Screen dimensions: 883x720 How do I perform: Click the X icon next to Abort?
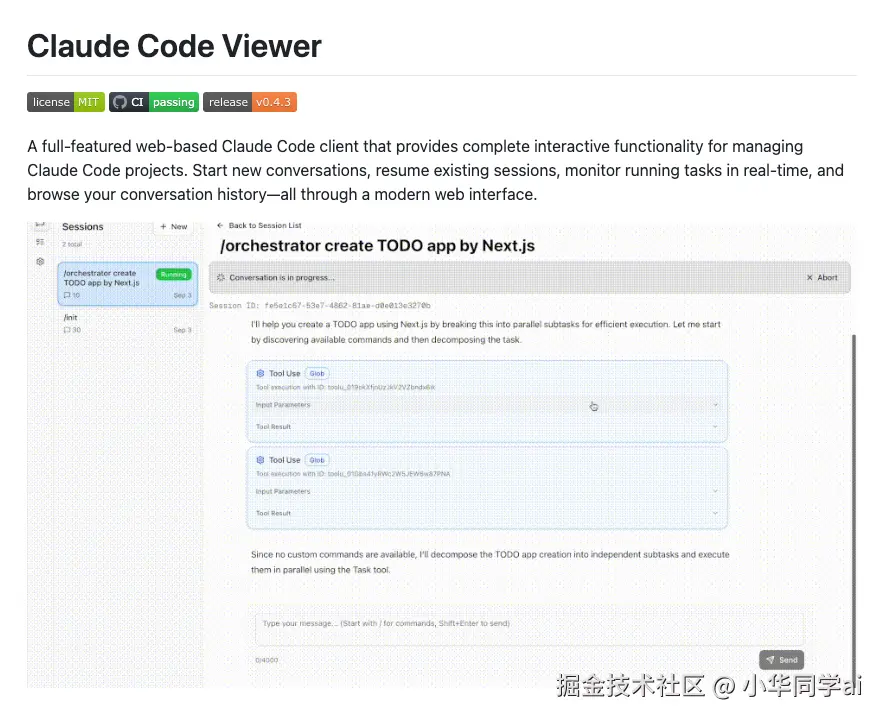[810, 278]
